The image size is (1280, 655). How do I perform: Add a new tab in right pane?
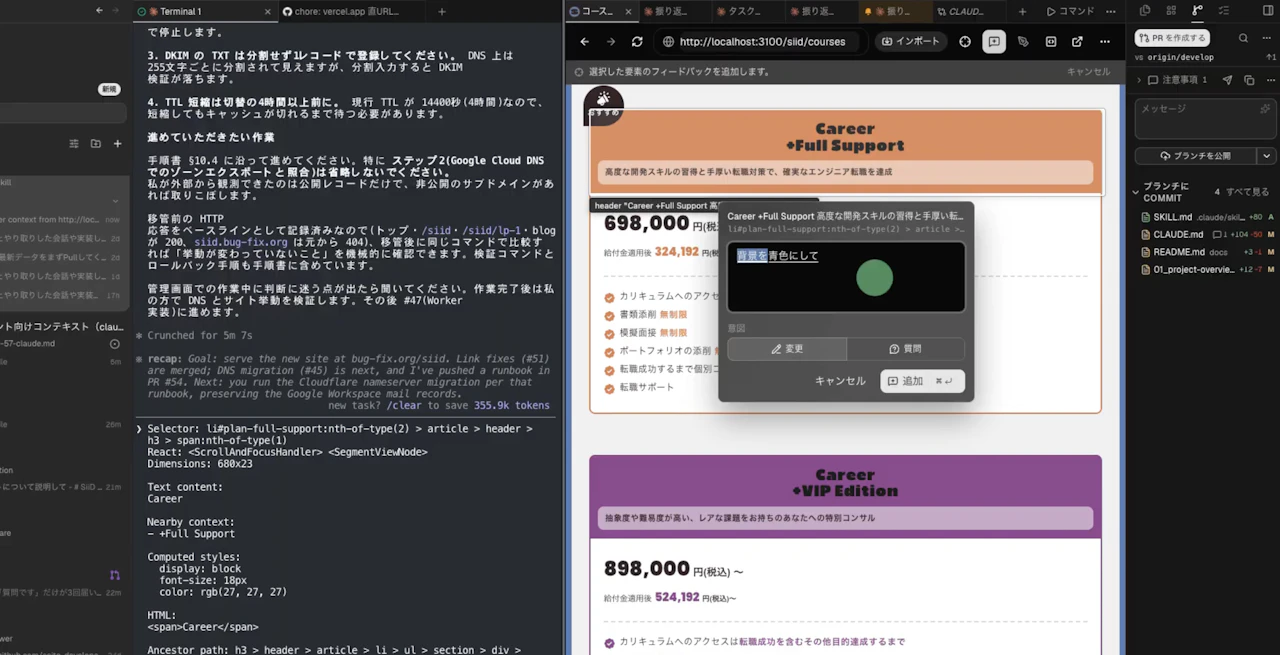pos(1022,12)
